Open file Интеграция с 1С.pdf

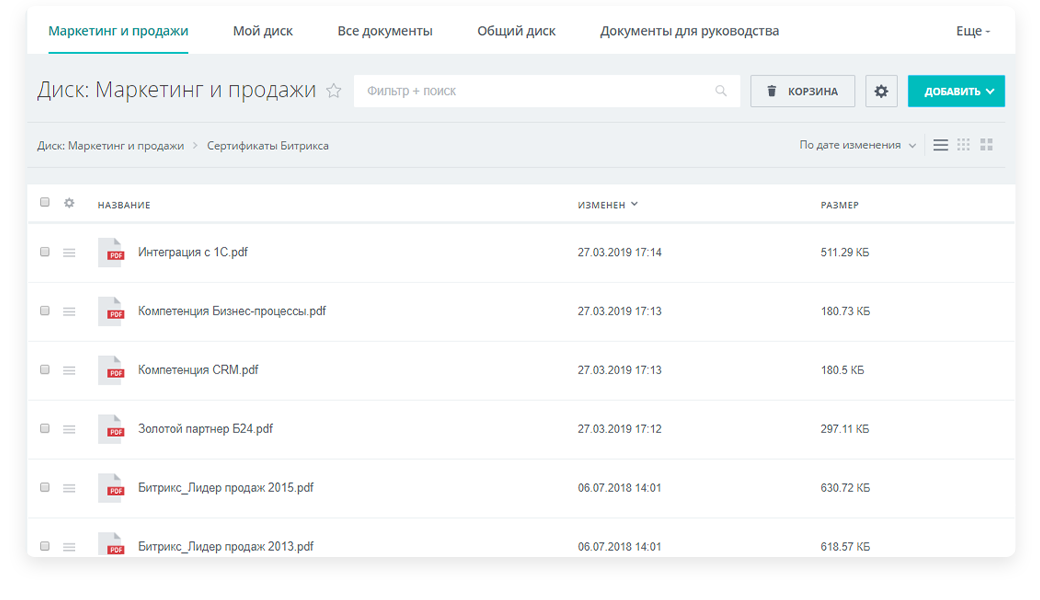[193, 252]
